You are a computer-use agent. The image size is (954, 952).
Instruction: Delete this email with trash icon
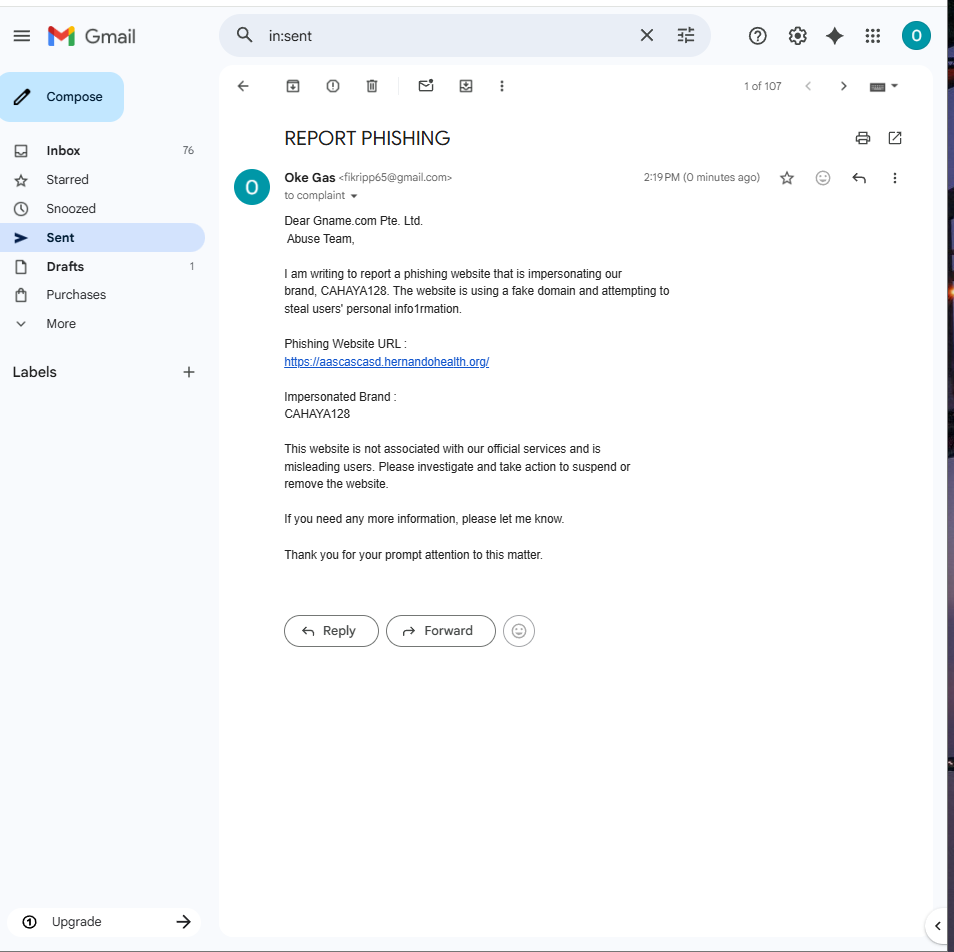point(372,86)
